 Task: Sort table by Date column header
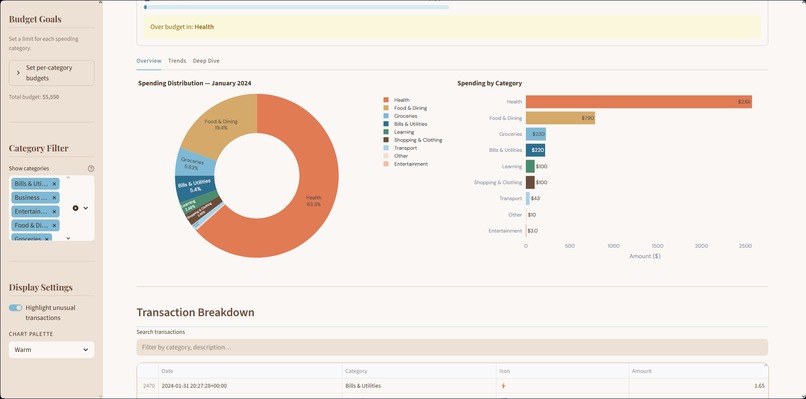250,371
